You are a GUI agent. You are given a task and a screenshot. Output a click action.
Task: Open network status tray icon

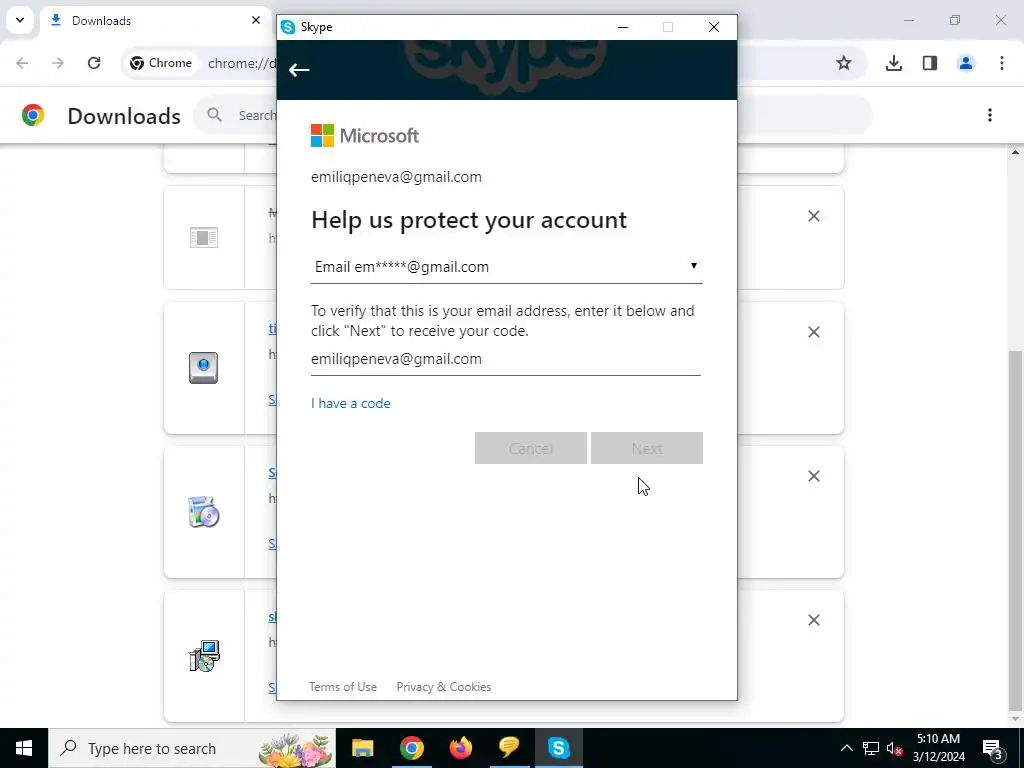coord(871,748)
